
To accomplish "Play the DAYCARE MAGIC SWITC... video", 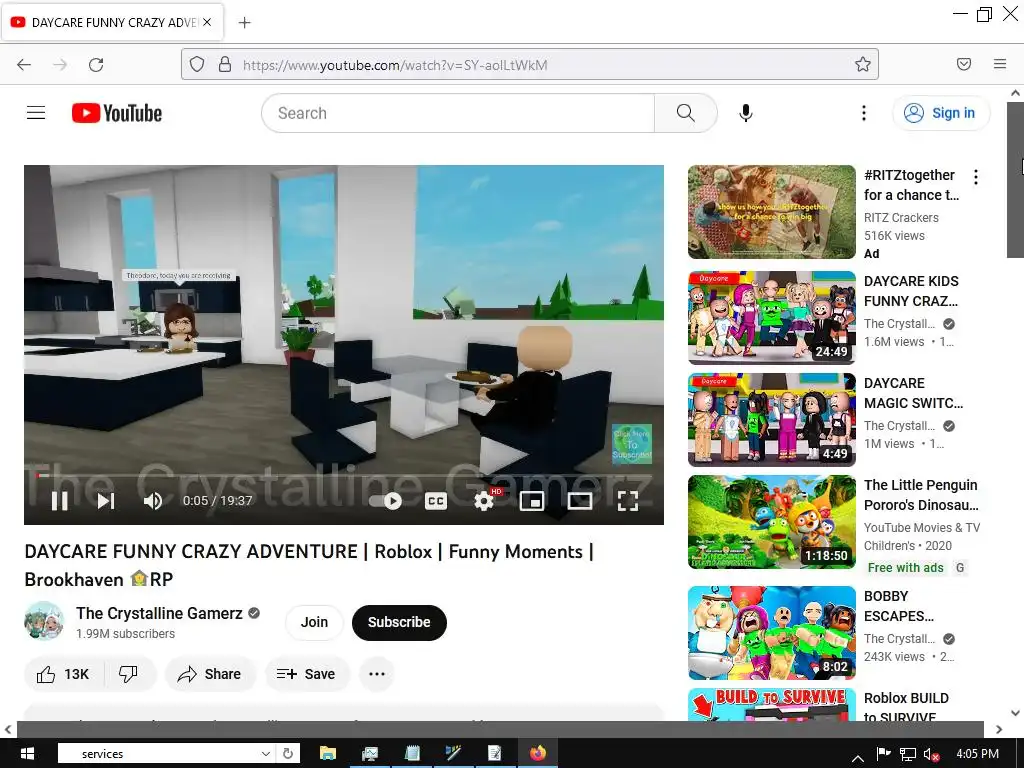I will [771, 420].
